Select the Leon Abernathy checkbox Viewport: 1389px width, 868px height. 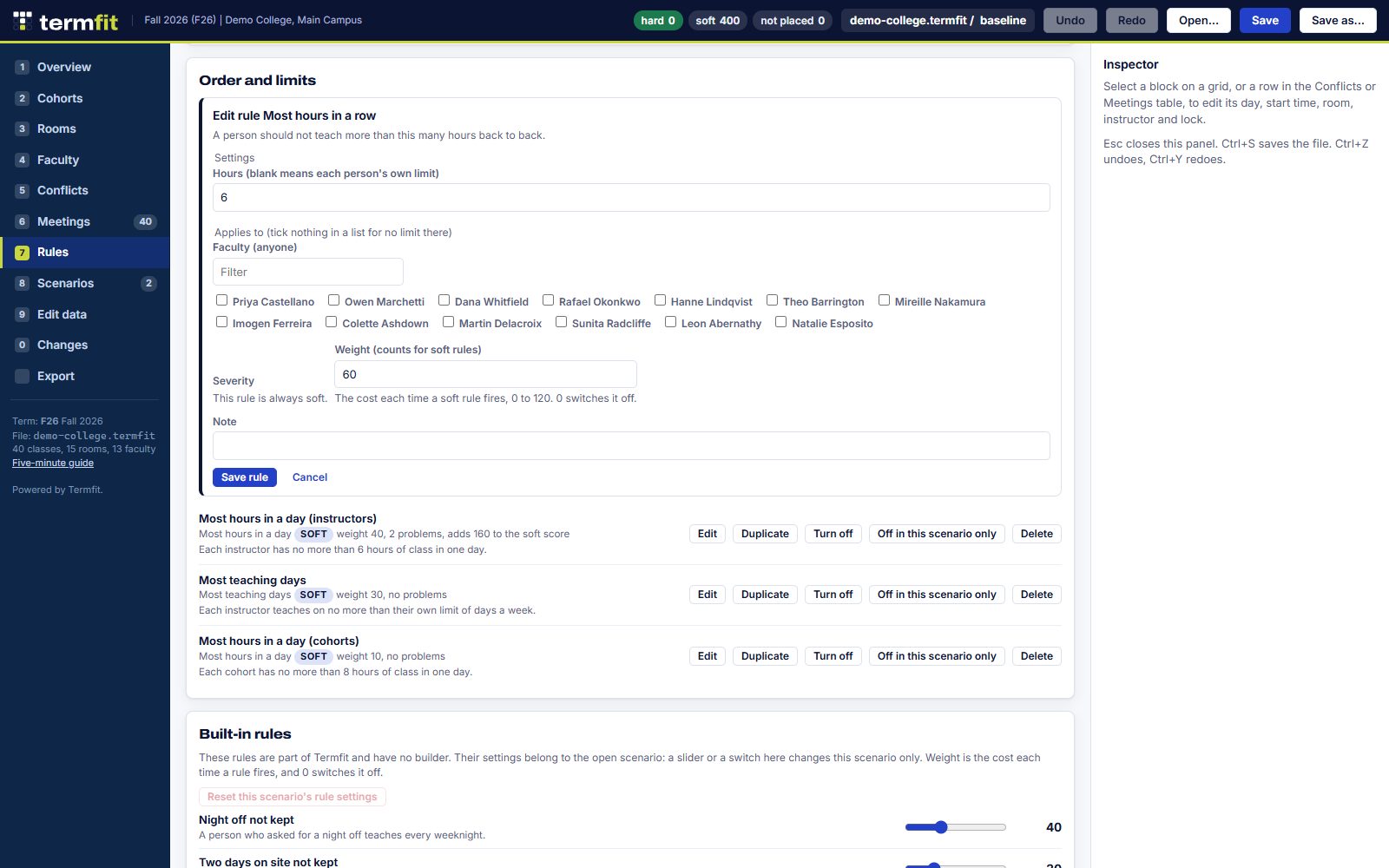coord(671,322)
